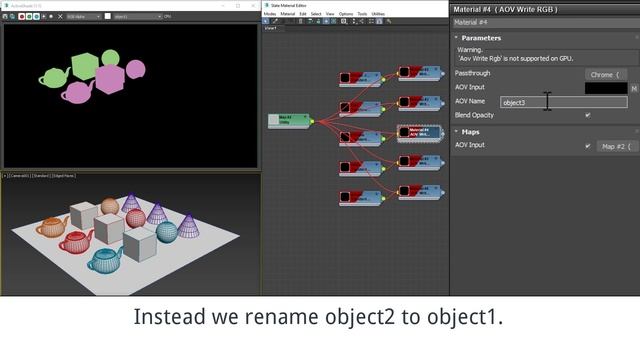Open the Tools menu
Viewport: 640px width, 360px height.
click(362, 14)
